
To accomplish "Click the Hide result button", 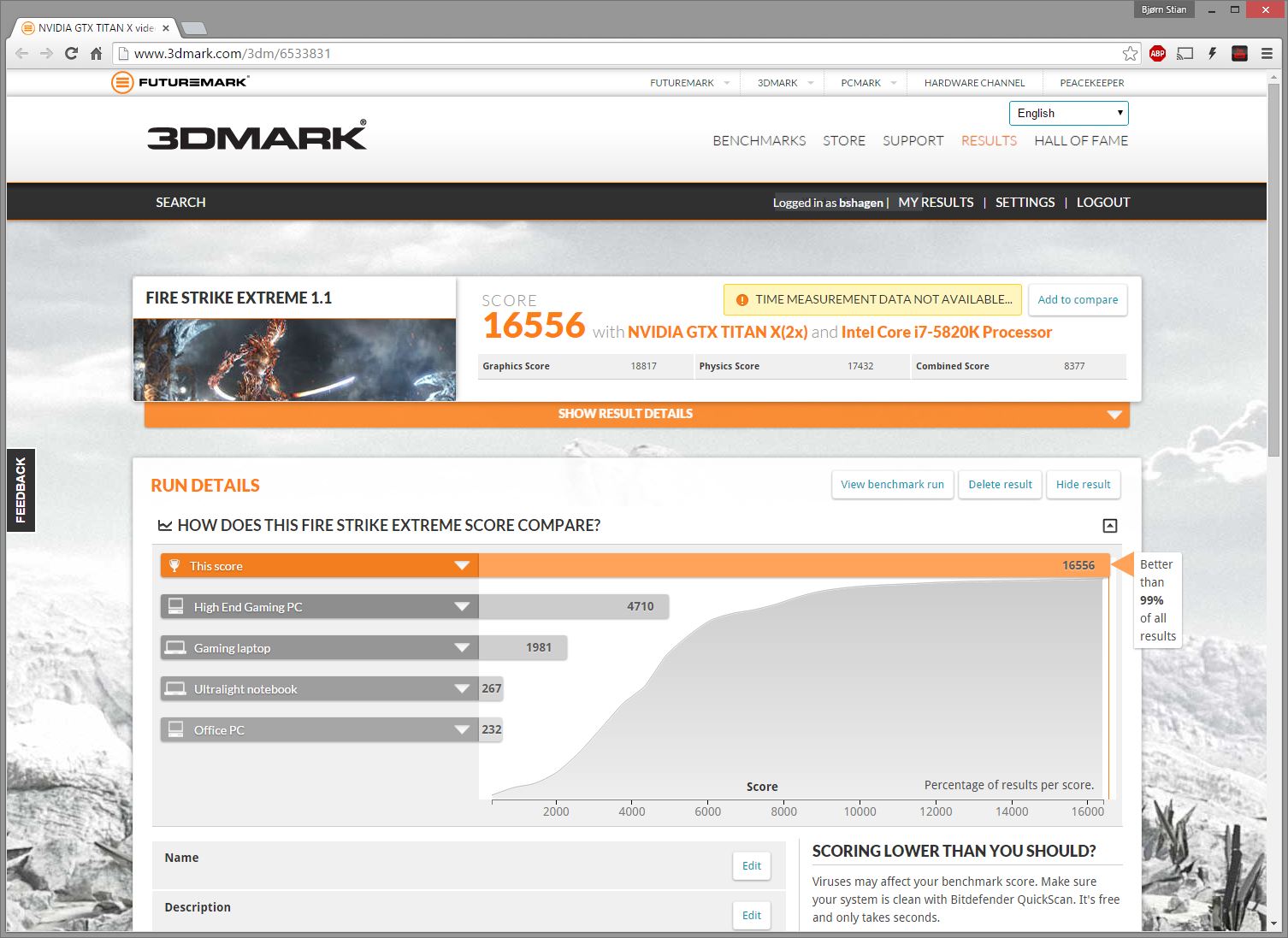I will (1083, 485).
